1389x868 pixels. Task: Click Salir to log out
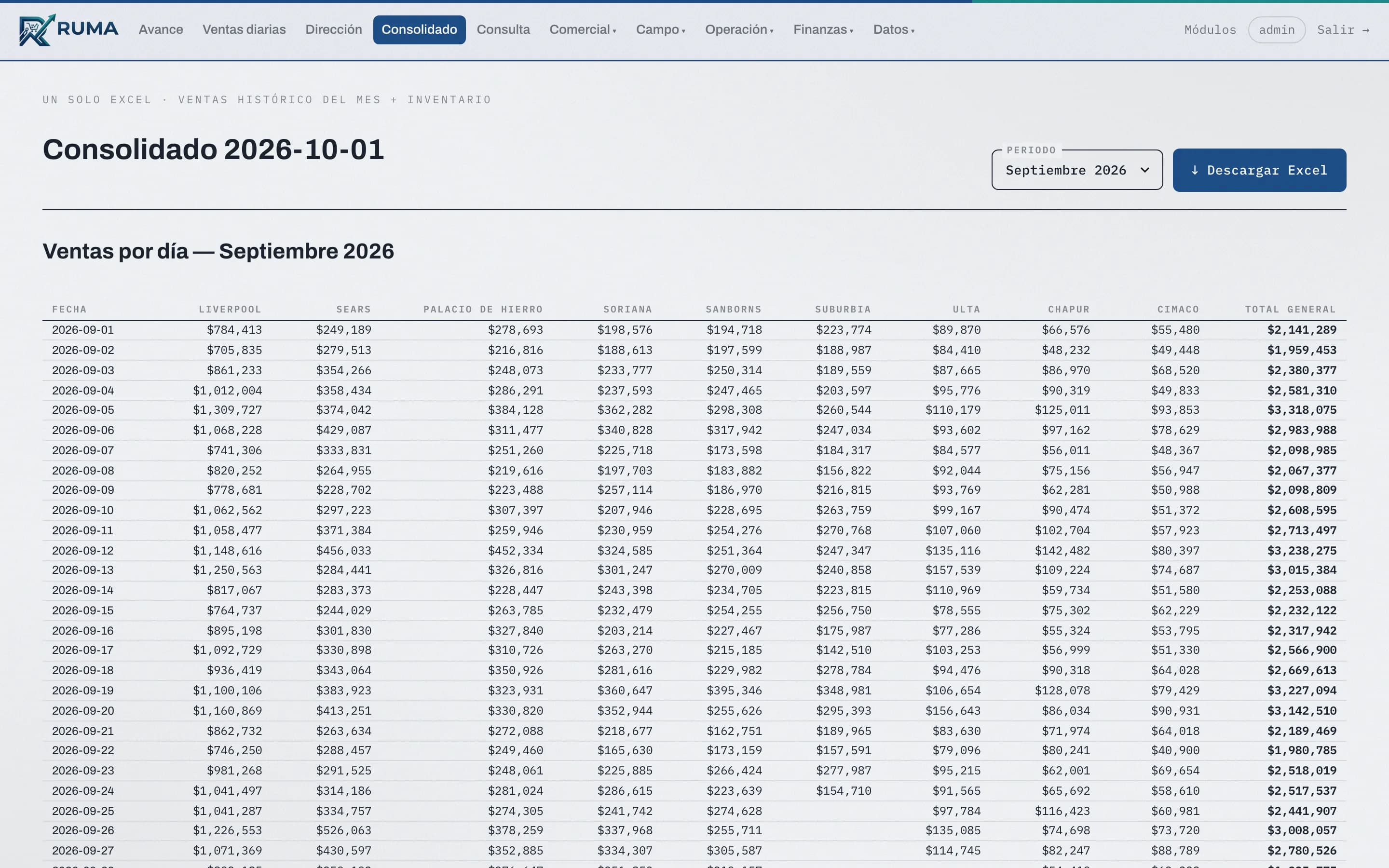pyautogui.click(x=1343, y=30)
